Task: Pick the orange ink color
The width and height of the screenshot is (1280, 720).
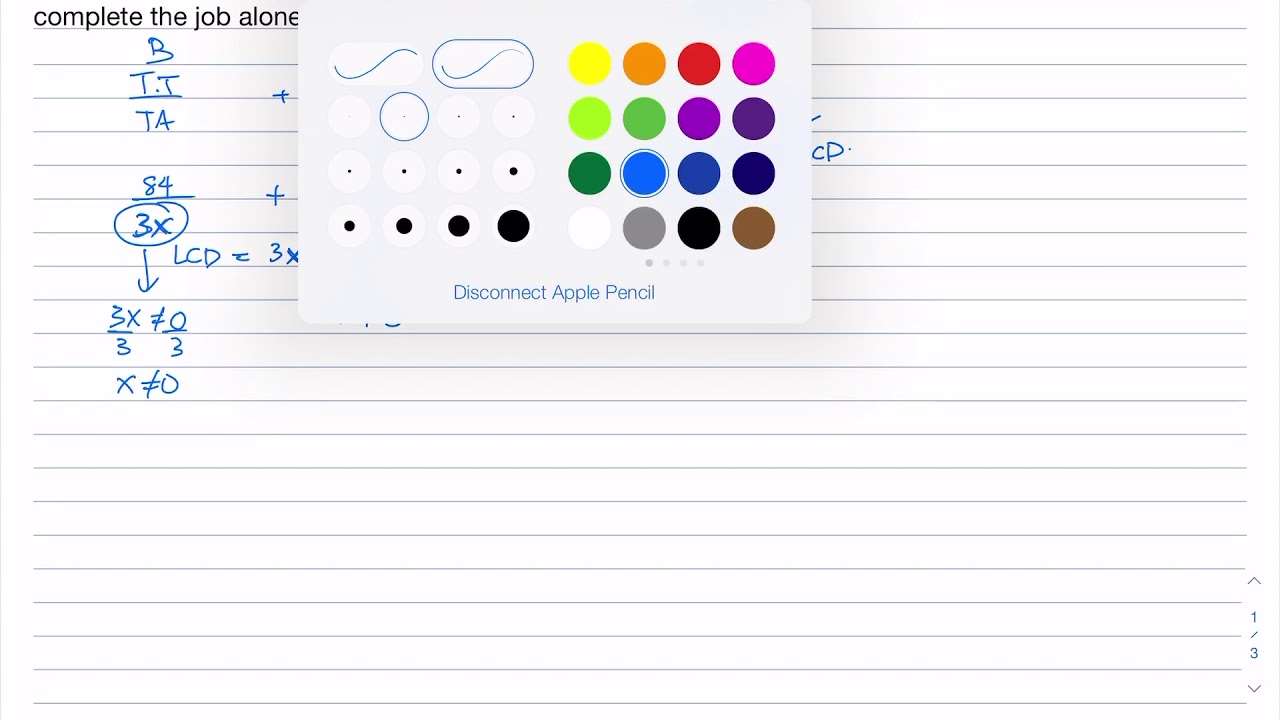Action: pyautogui.click(x=644, y=64)
